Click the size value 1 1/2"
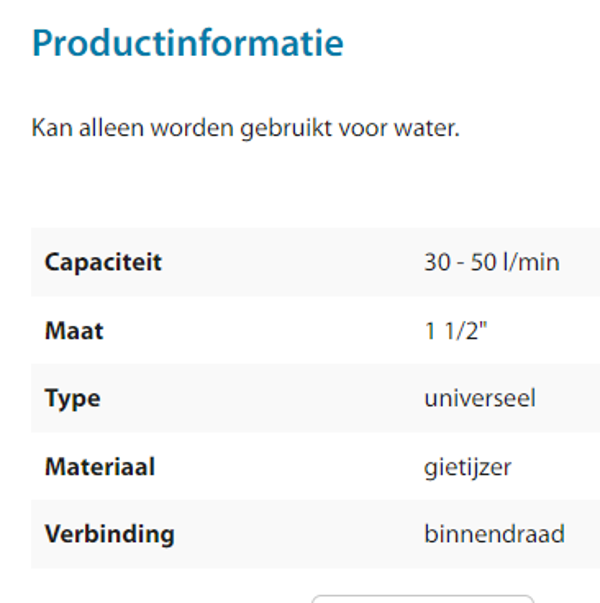Screen dimensions: 600x603 click(x=455, y=330)
